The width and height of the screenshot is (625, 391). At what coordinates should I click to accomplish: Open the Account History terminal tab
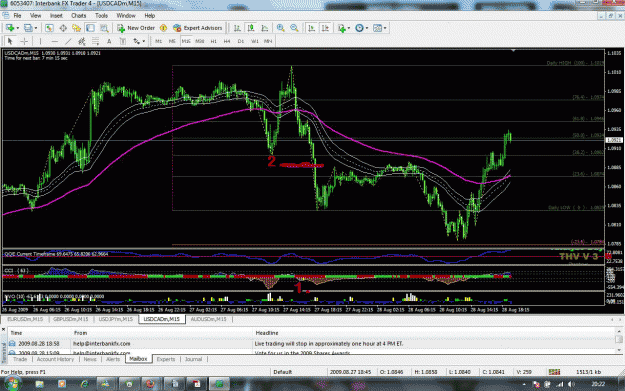(x=55, y=359)
